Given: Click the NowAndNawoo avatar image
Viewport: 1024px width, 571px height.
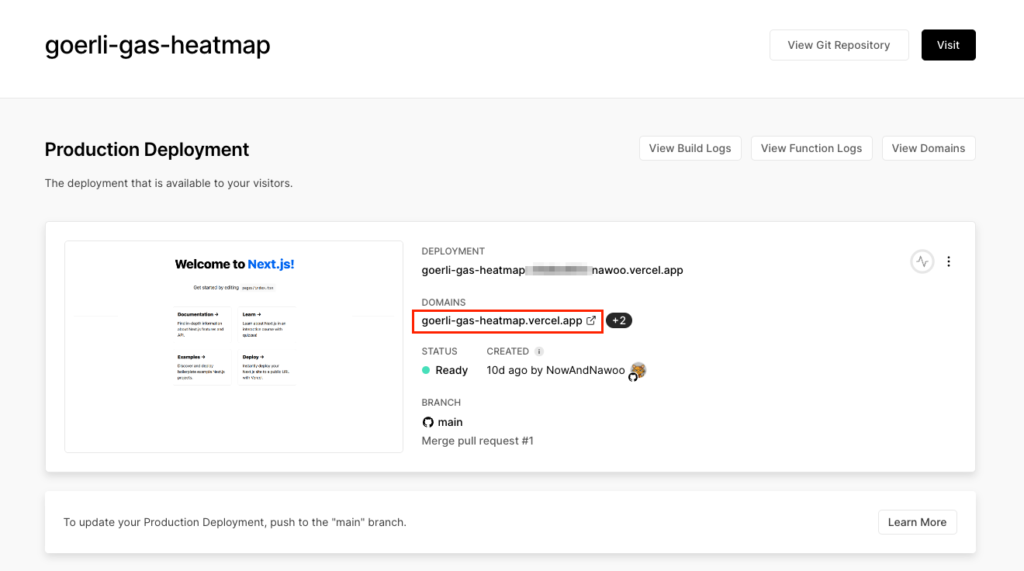Looking at the screenshot, I should [x=638, y=370].
